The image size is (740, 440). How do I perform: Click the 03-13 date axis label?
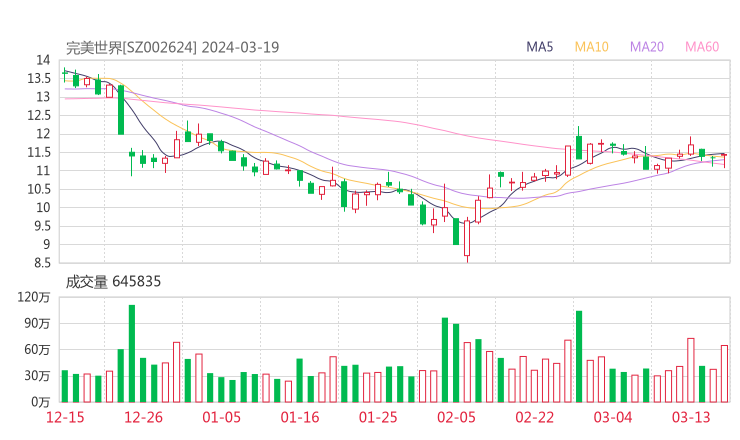691,417
